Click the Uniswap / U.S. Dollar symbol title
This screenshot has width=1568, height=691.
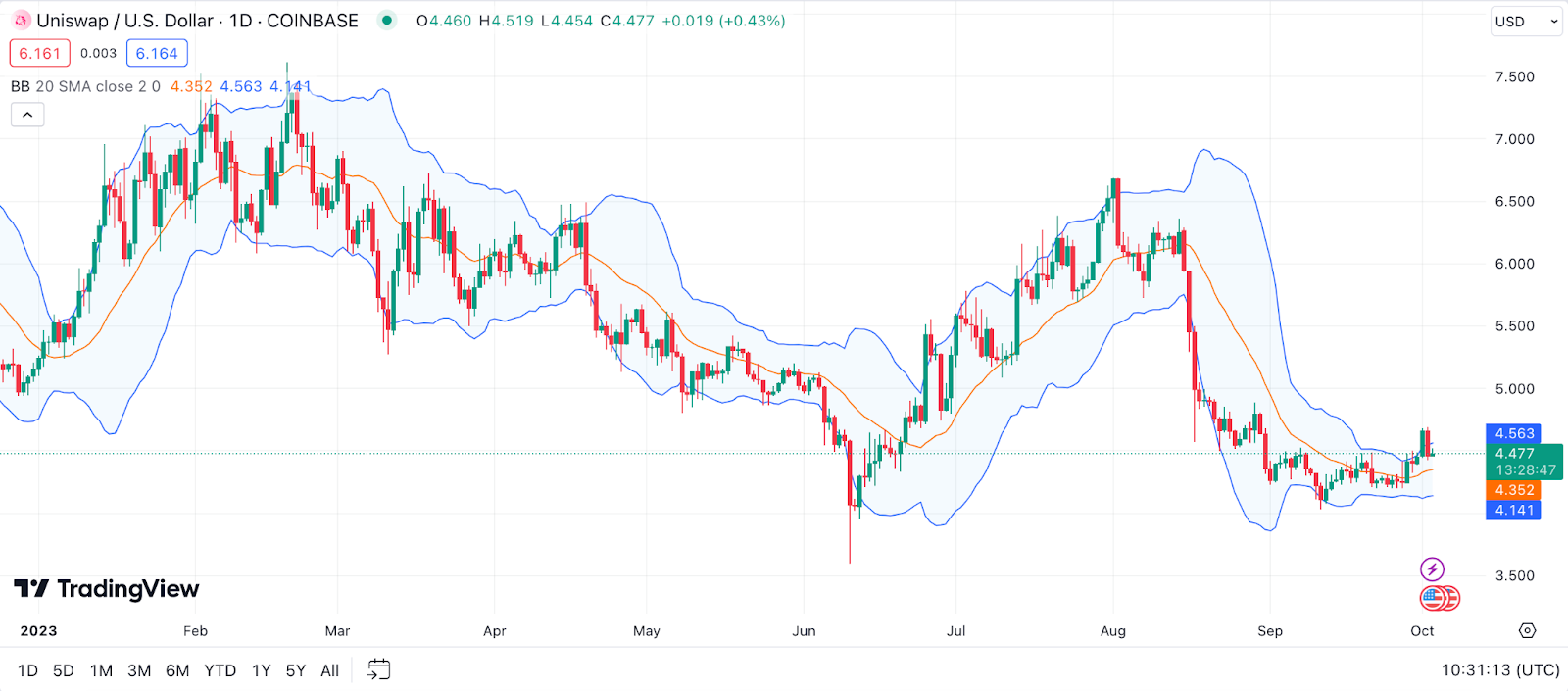tap(124, 21)
